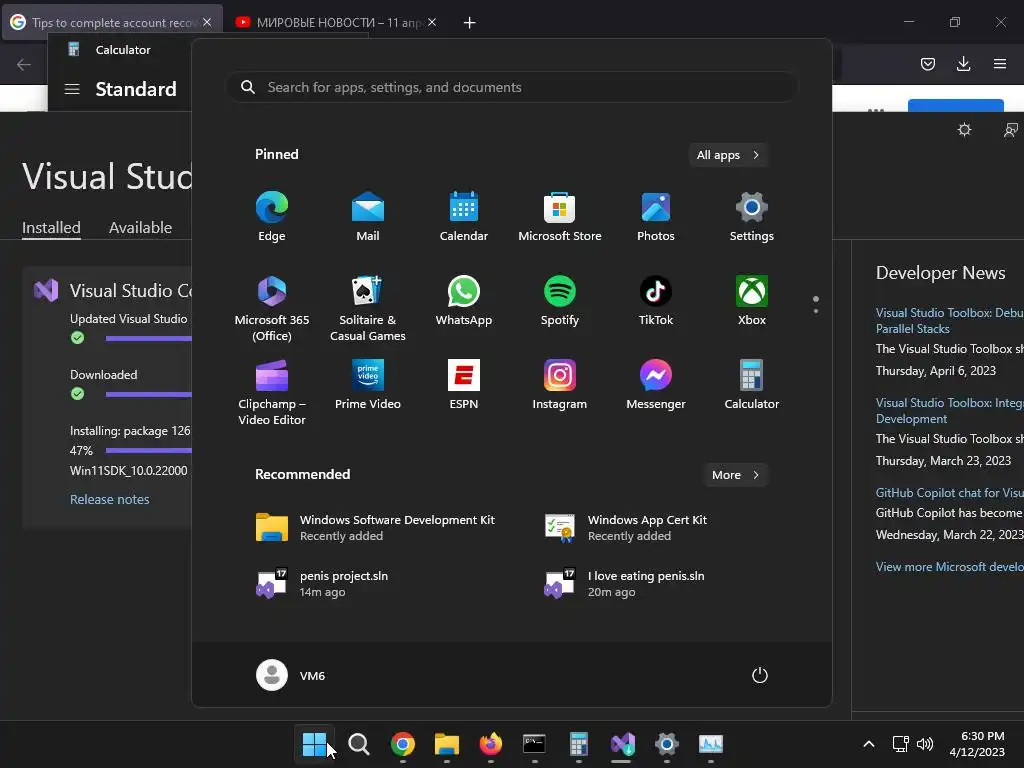Launch the Mail app
The width and height of the screenshot is (1024, 768).
368,217
